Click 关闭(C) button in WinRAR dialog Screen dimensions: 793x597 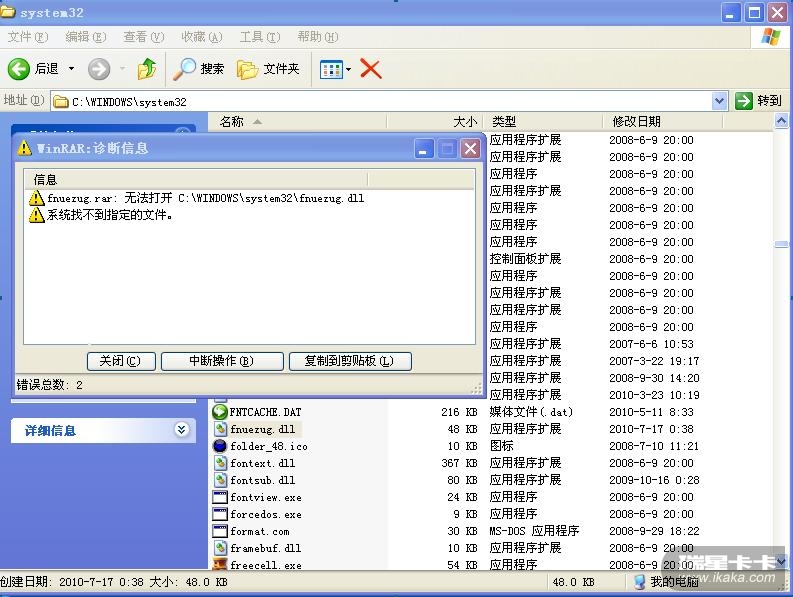(x=121, y=361)
